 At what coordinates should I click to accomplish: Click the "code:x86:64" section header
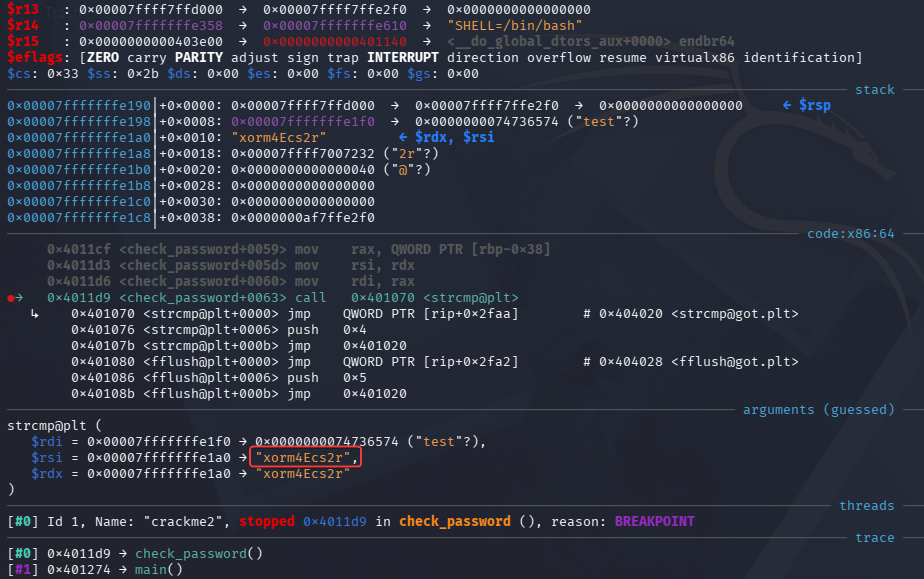[850, 234]
